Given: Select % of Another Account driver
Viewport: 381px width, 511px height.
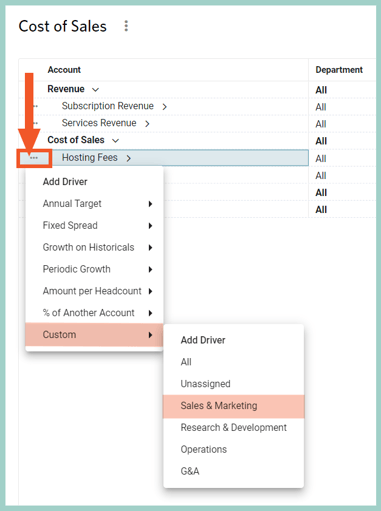Looking at the screenshot, I should [94, 313].
